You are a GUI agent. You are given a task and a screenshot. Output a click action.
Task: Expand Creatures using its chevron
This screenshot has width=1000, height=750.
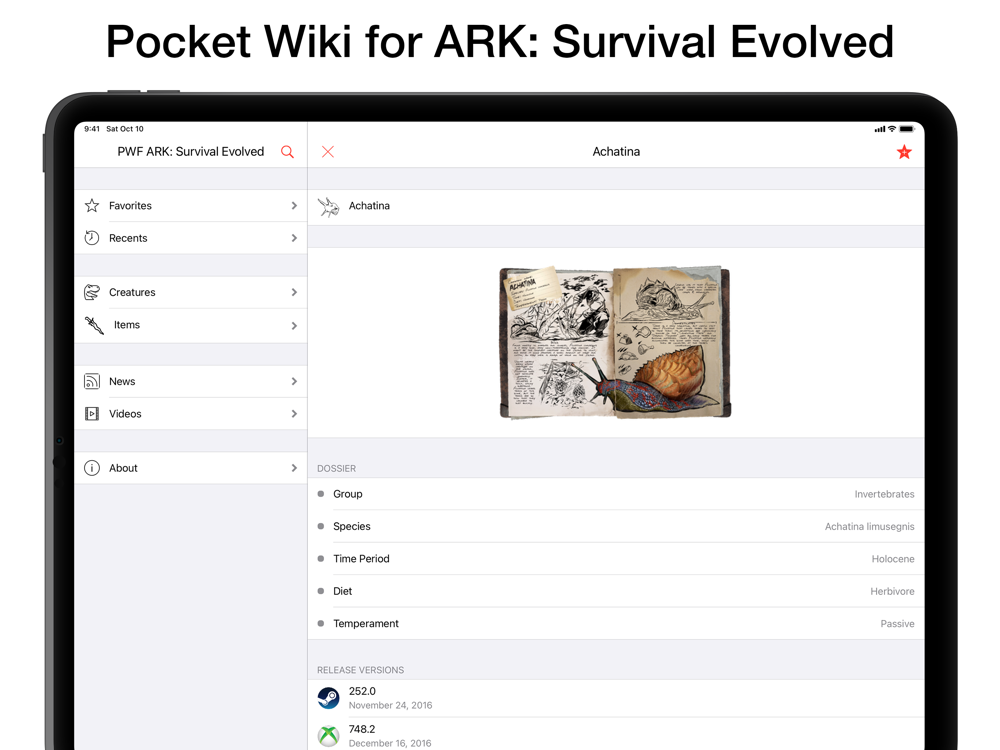tap(294, 292)
